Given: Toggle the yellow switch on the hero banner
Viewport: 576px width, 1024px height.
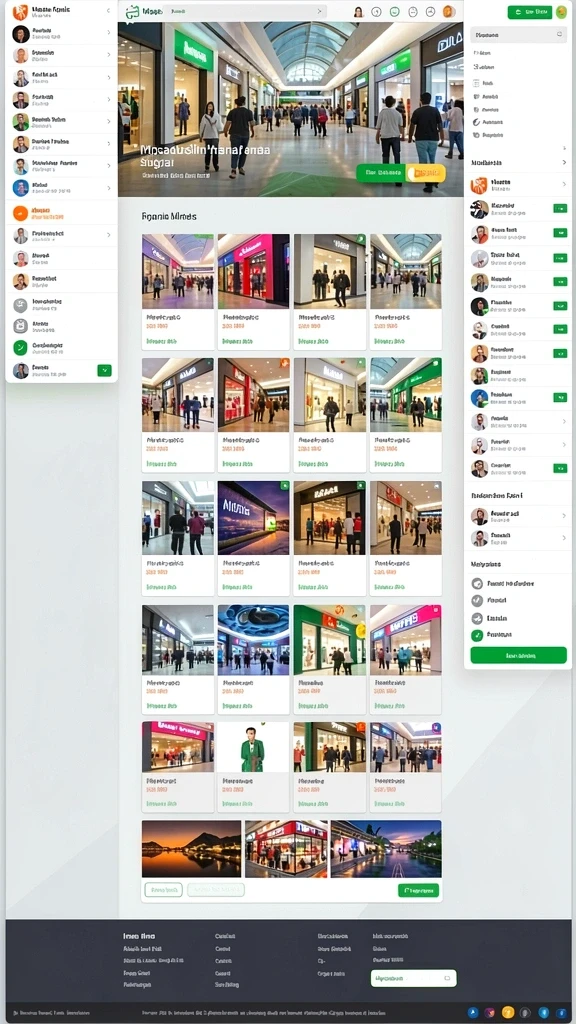Looking at the screenshot, I should click(x=425, y=173).
